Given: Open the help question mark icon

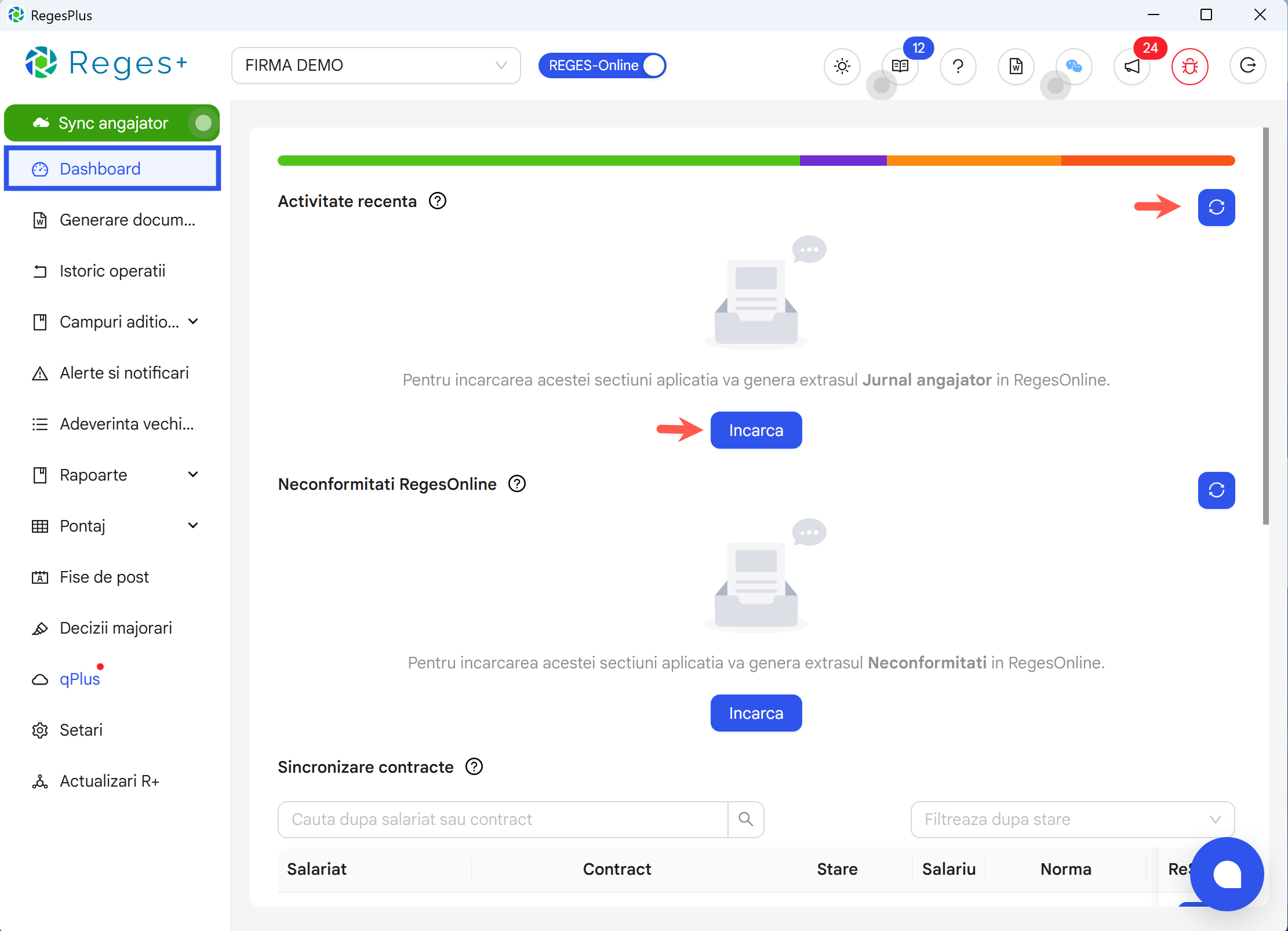Looking at the screenshot, I should click(958, 66).
